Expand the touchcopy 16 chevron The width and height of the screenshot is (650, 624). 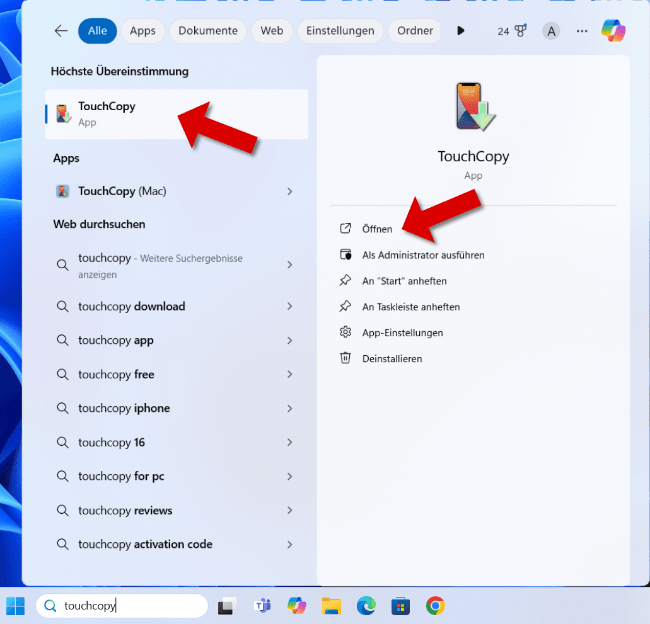pos(290,442)
